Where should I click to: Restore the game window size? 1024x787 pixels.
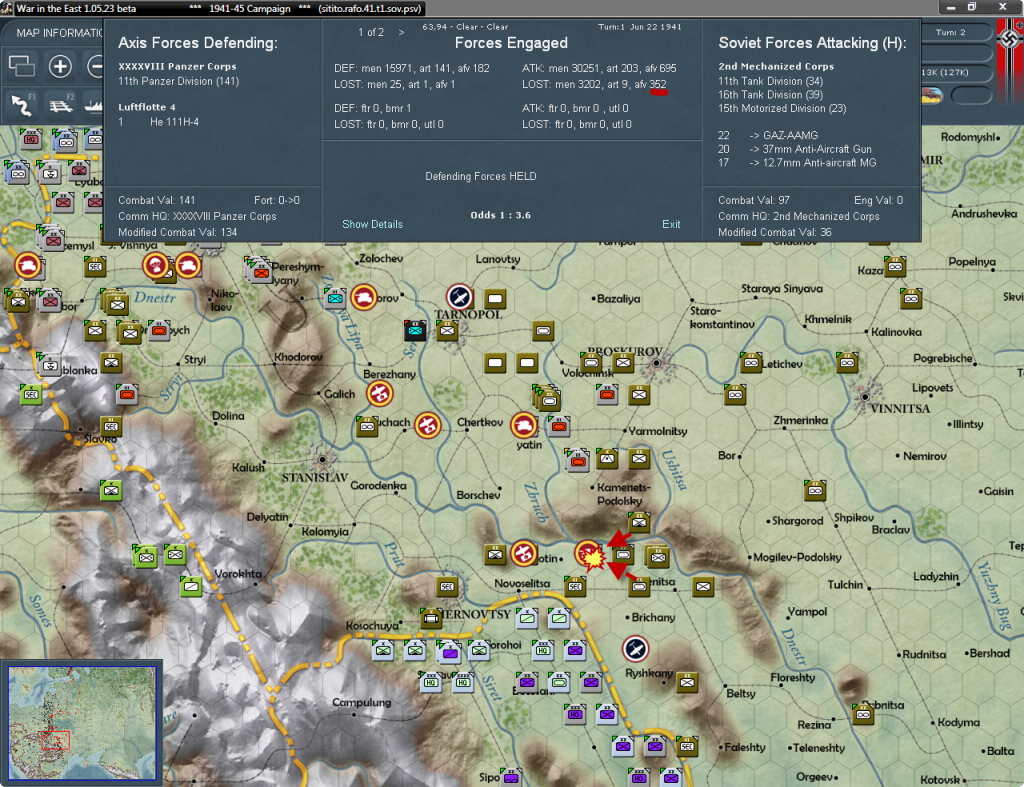[972, 7]
